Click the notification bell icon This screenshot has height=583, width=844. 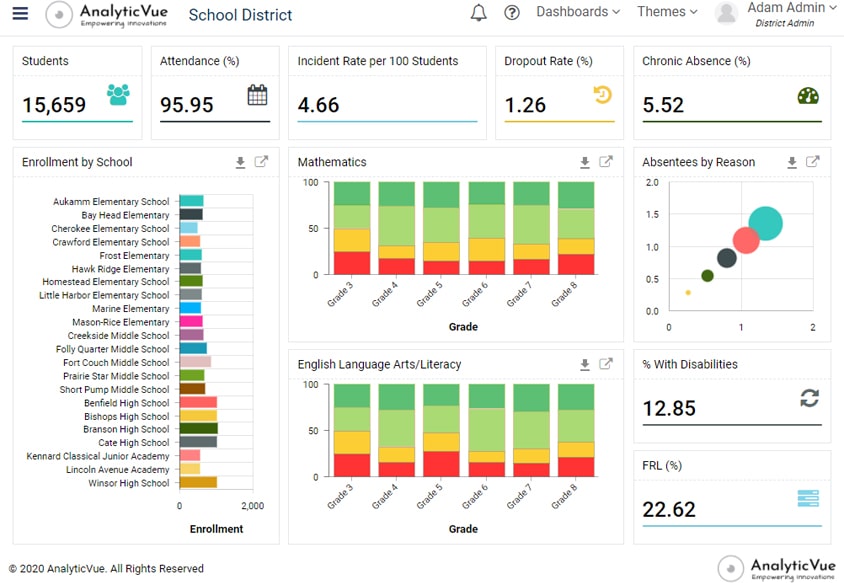pyautogui.click(x=478, y=12)
